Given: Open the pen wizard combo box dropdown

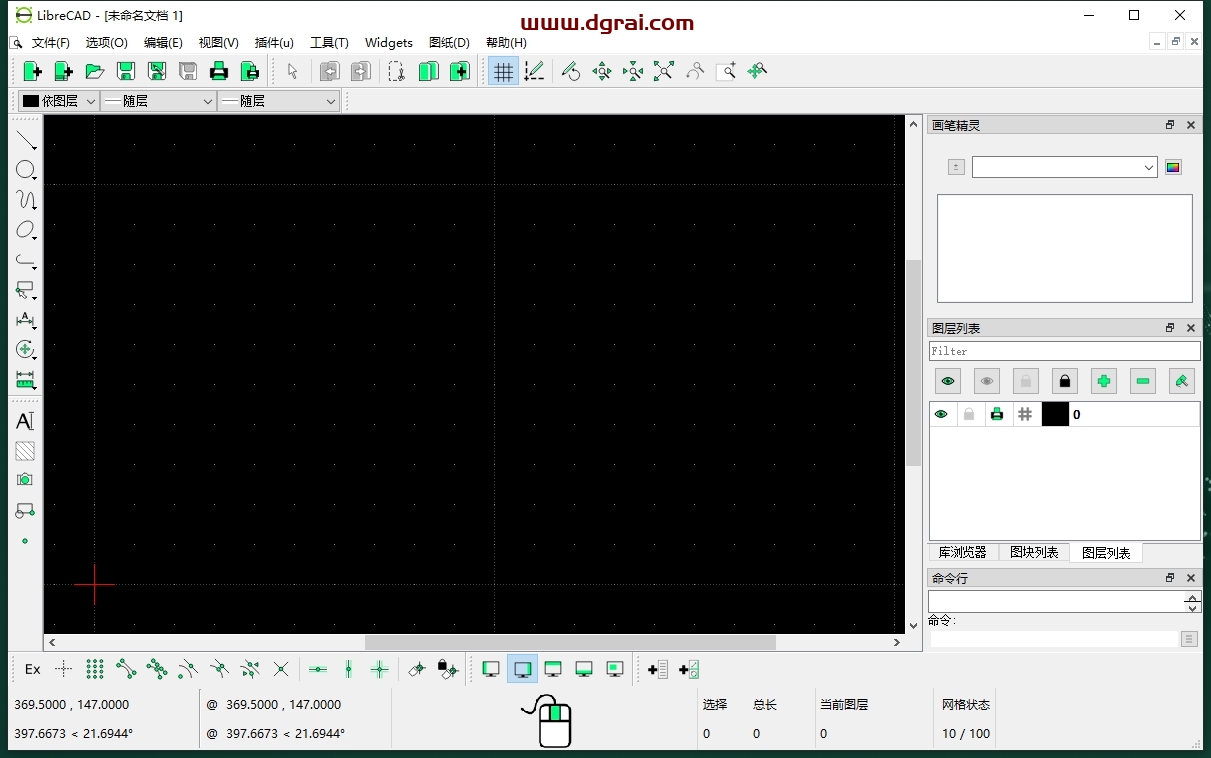Looking at the screenshot, I should pyautogui.click(x=1065, y=167).
